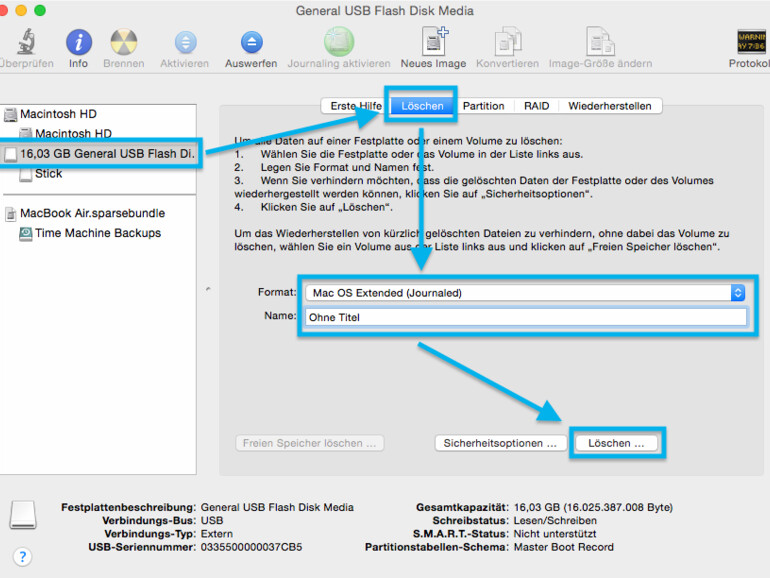770x578 pixels.
Task: Click the sidebar splitter handle dot
Action: tap(208, 289)
